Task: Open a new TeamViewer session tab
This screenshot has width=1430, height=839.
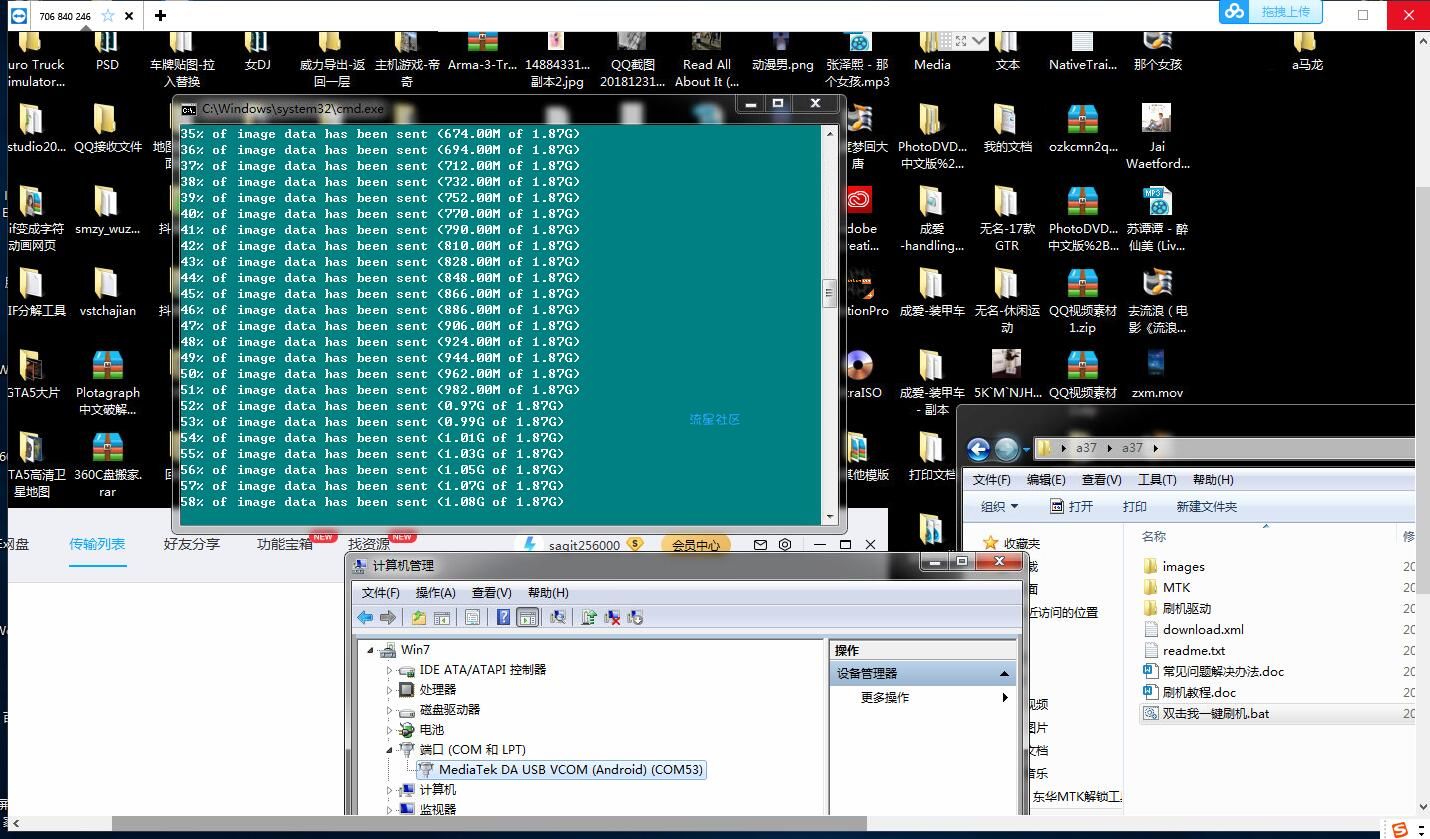Action: (x=160, y=15)
